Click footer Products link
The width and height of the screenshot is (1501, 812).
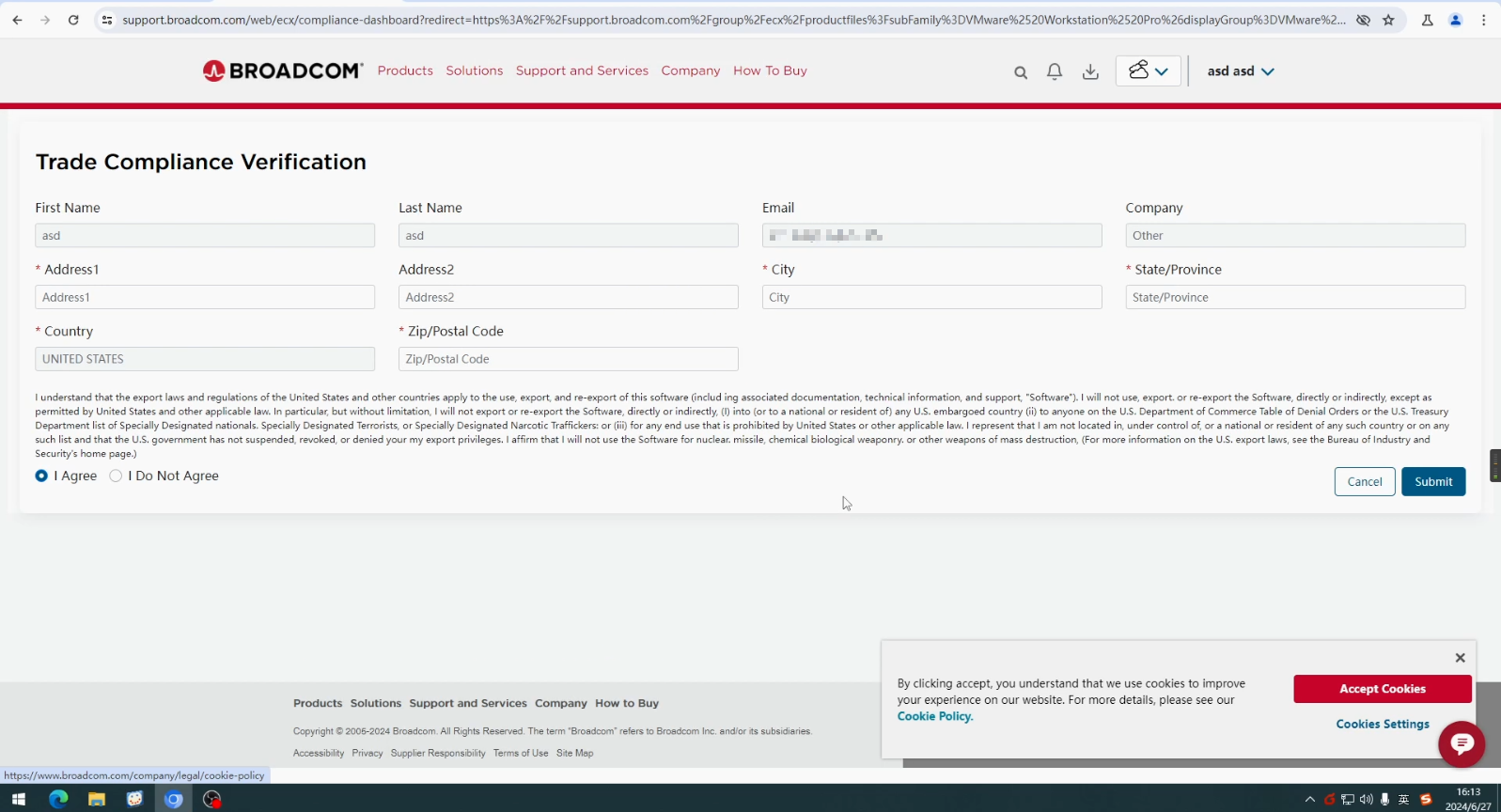[318, 703]
